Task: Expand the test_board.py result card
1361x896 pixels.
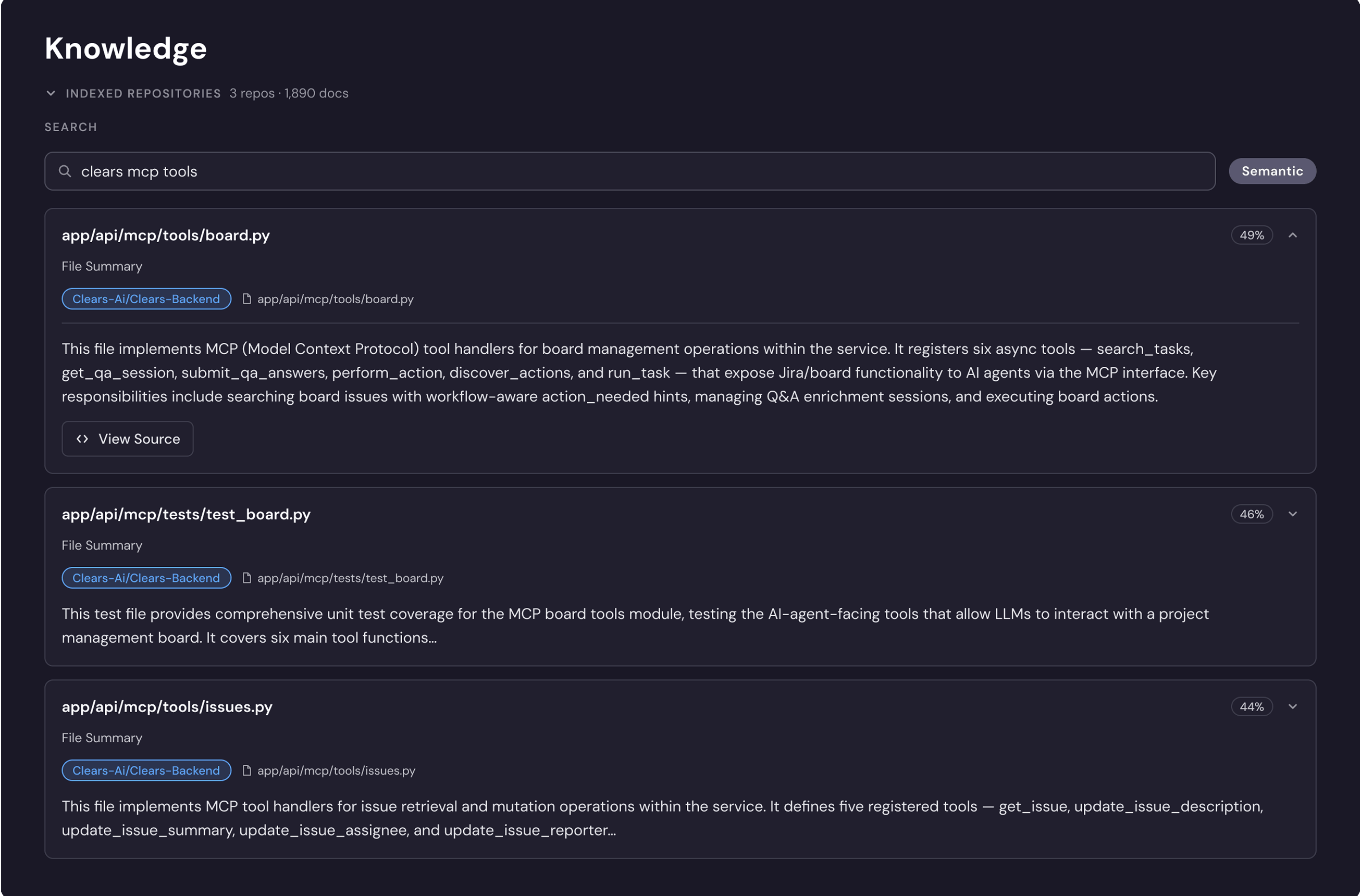Action: pyautogui.click(x=1292, y=514)
